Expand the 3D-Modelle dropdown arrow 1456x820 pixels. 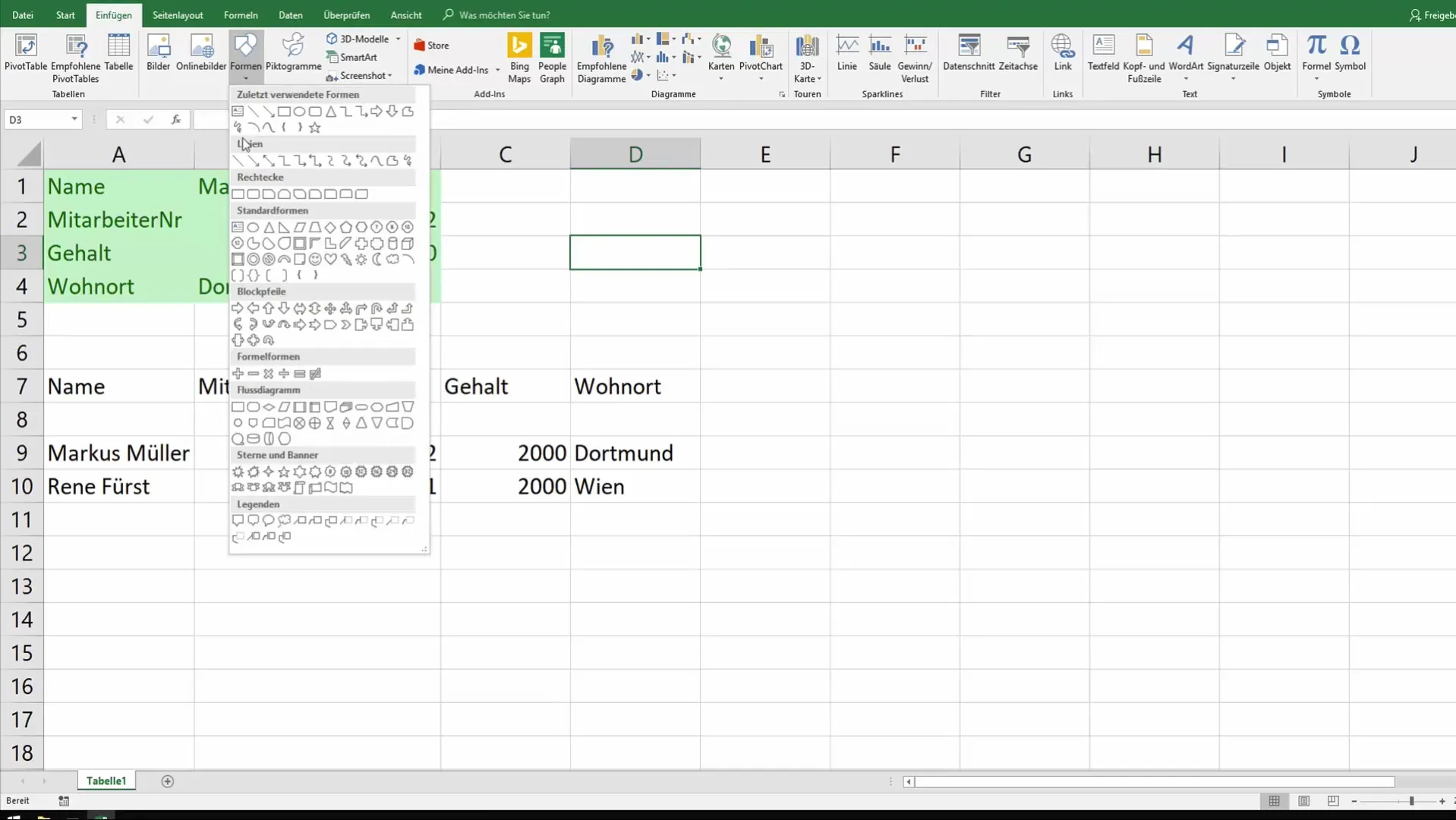(398, 39)
